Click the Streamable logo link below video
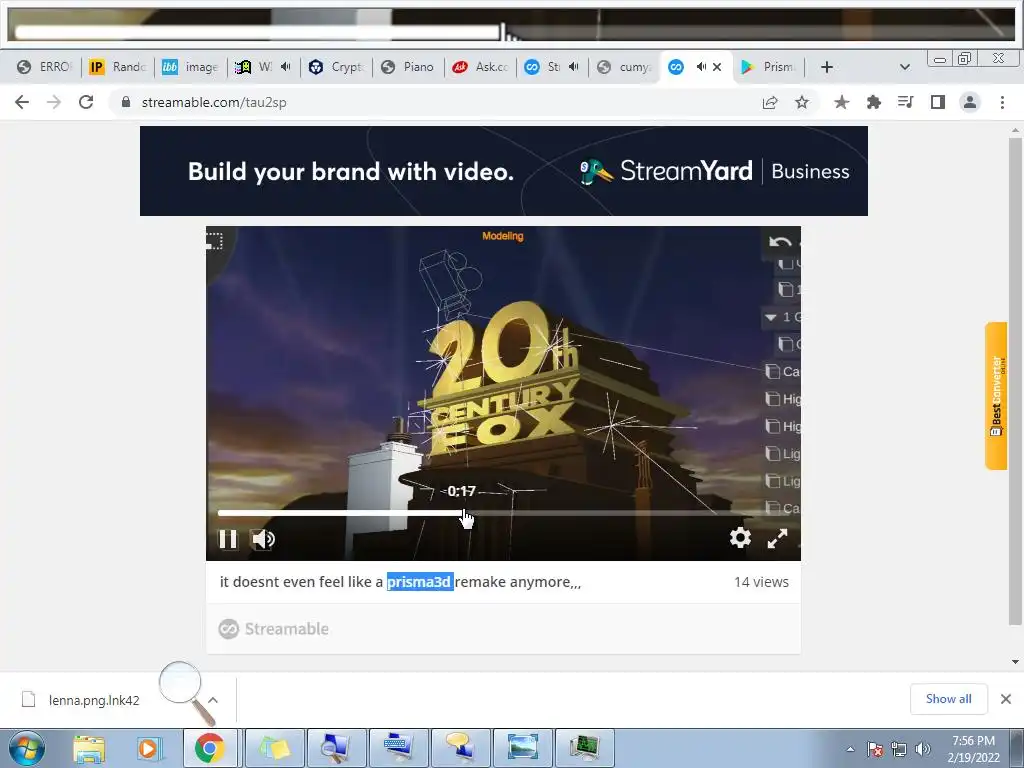1024x768 pixels. 274,629
